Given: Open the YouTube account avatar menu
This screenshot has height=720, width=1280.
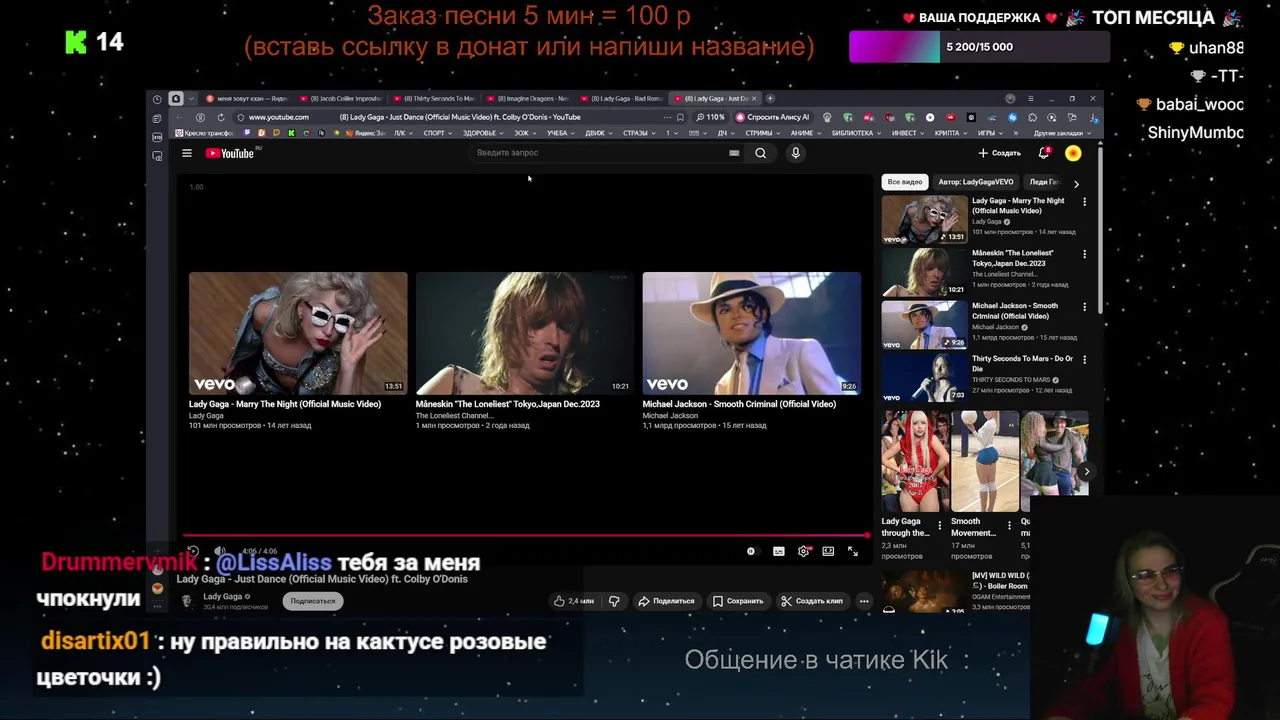Looking at the screenshot, I should pos(1073,153).
